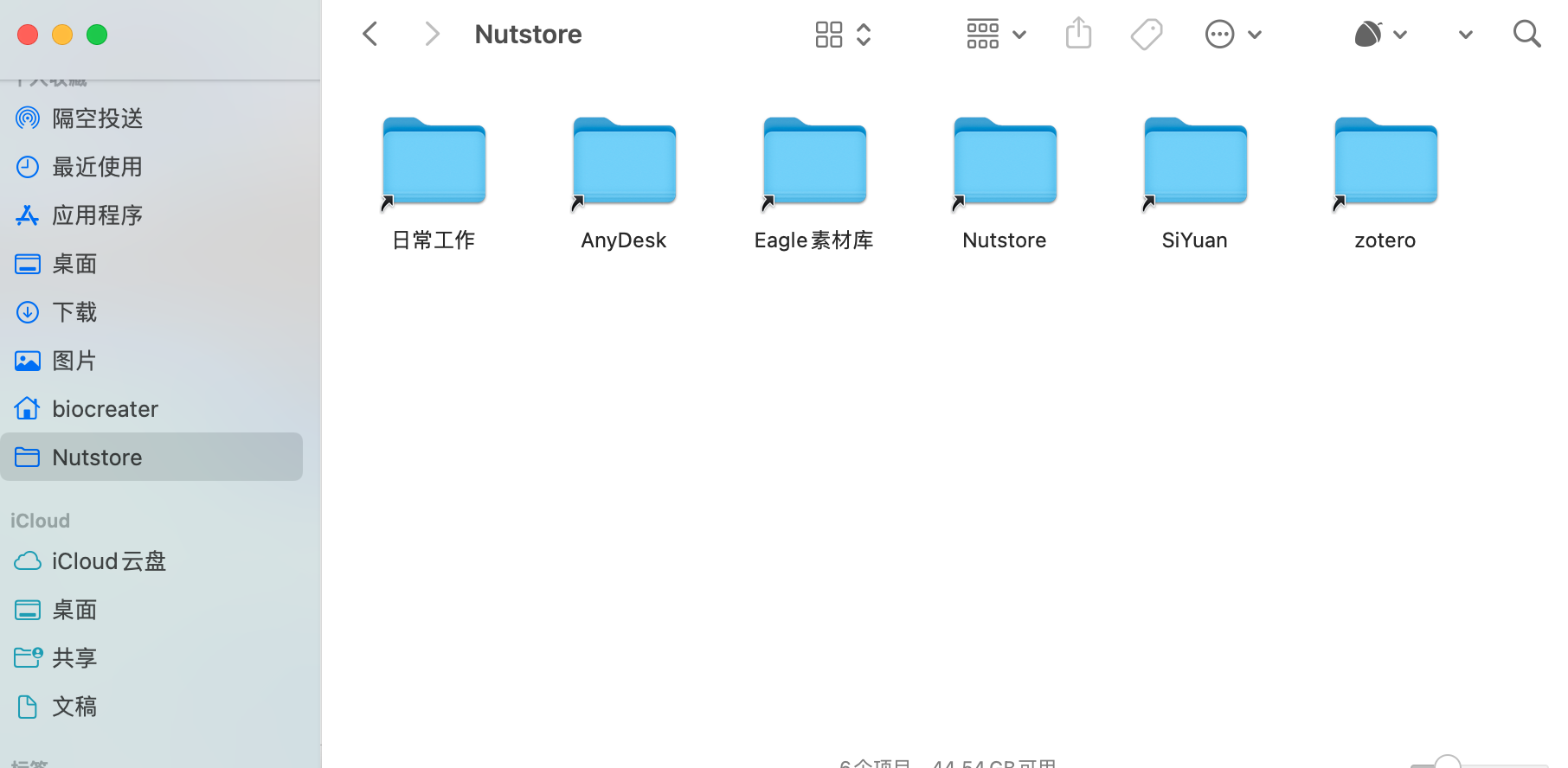Select Nutstore in the sidebar

point(152,457)
